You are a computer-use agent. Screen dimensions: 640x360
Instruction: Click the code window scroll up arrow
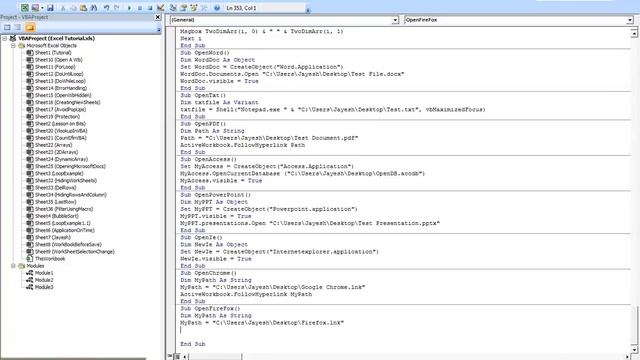click(634, 33)
